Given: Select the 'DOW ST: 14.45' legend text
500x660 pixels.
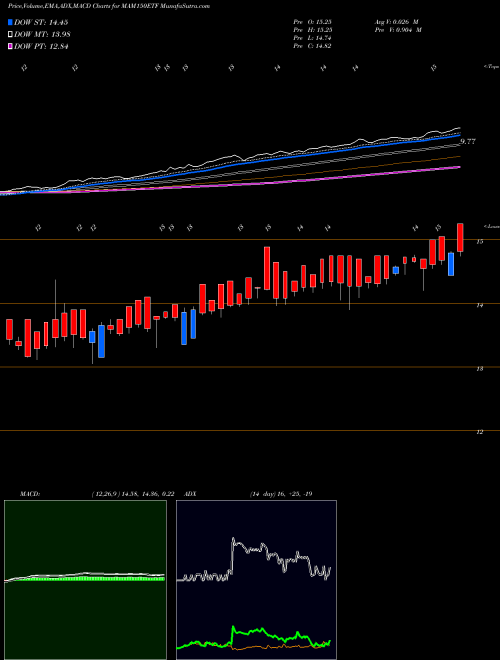Looking at the screenshot, I should [x=41, y=22].
